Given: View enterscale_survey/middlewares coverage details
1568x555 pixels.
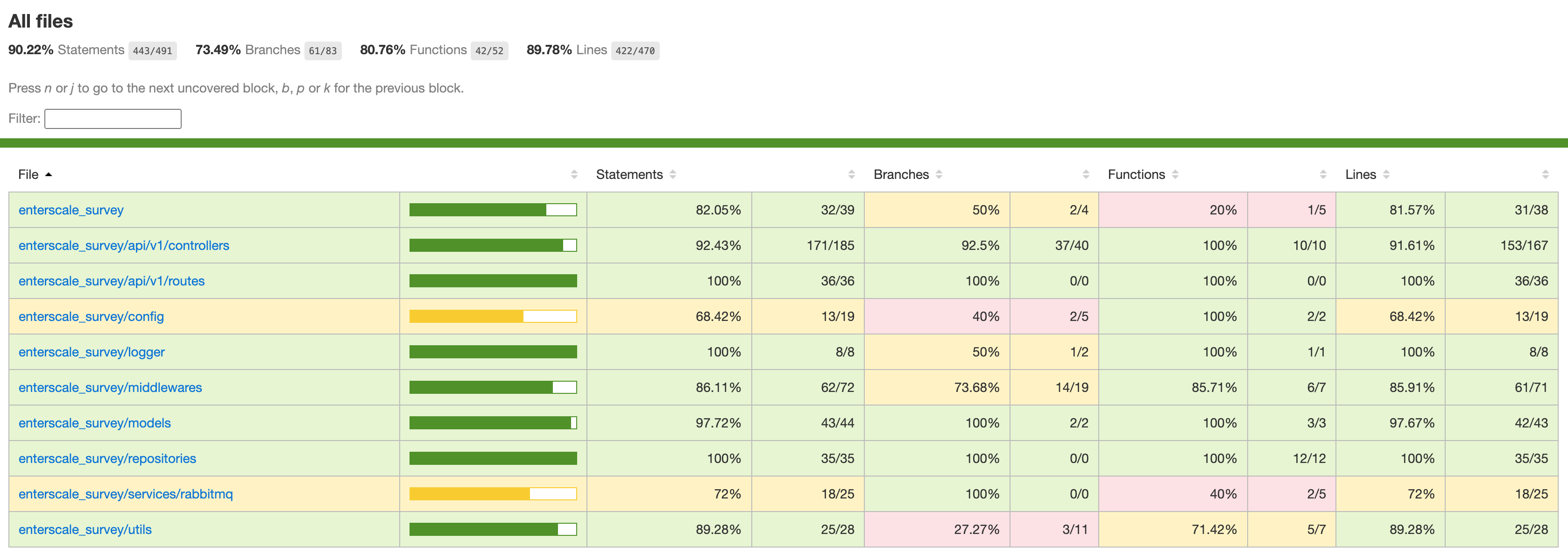Looking at the screenshot, I should [110, 387].
